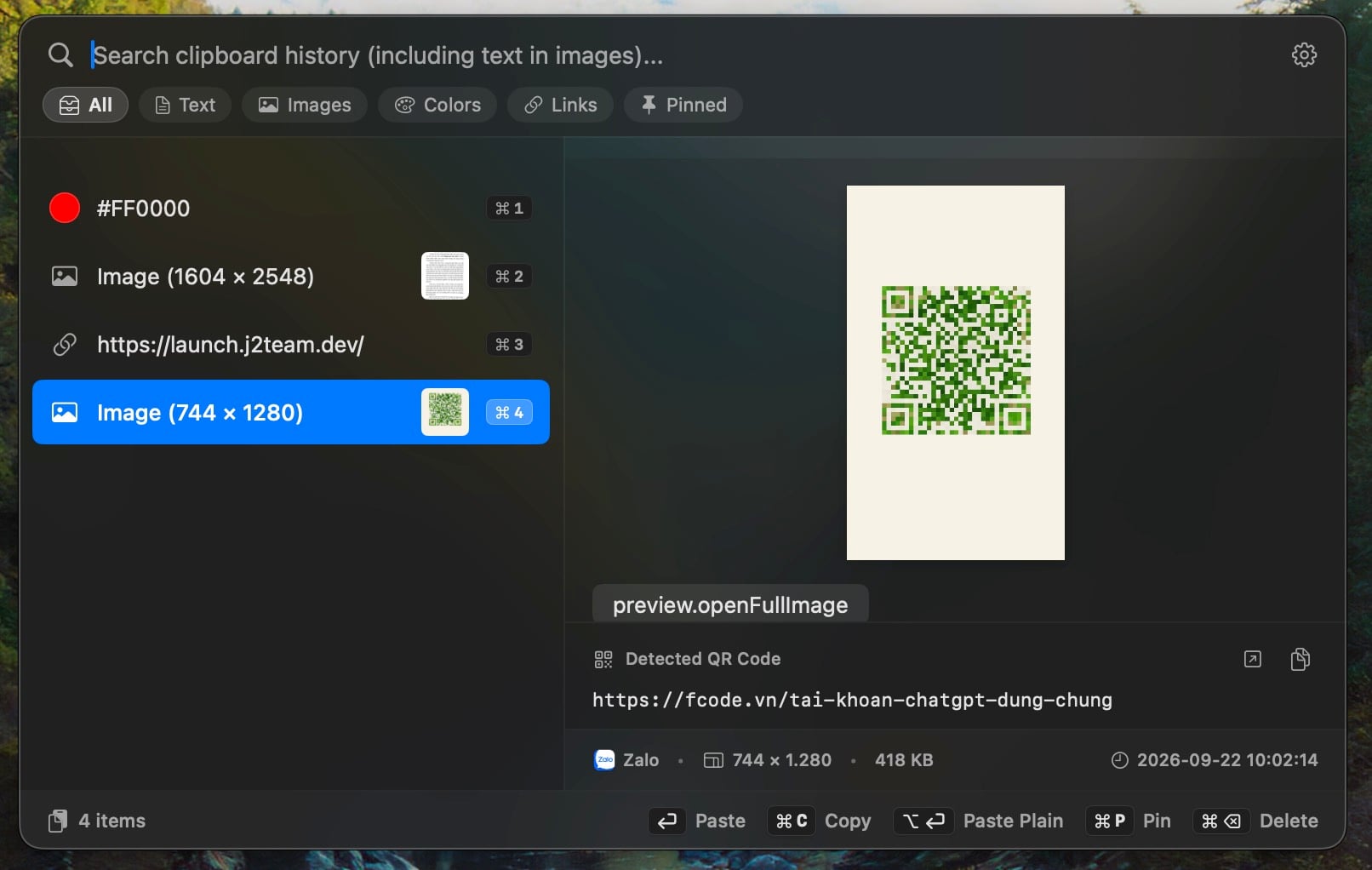
Task: Select the https://launch.j2team.dev/ link entry
Action: pos(291,344)
